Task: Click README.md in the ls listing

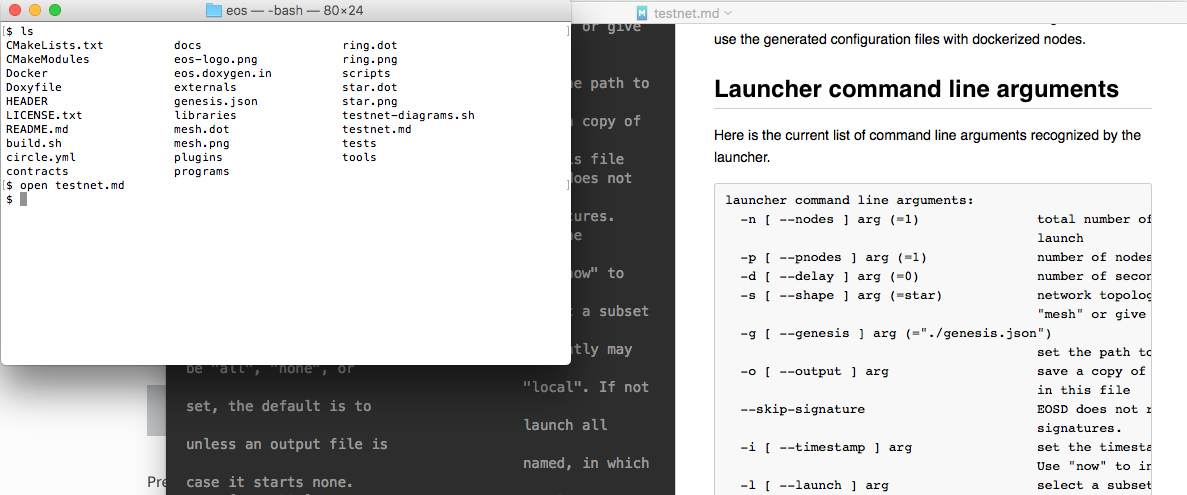Action: coord(37,129)
